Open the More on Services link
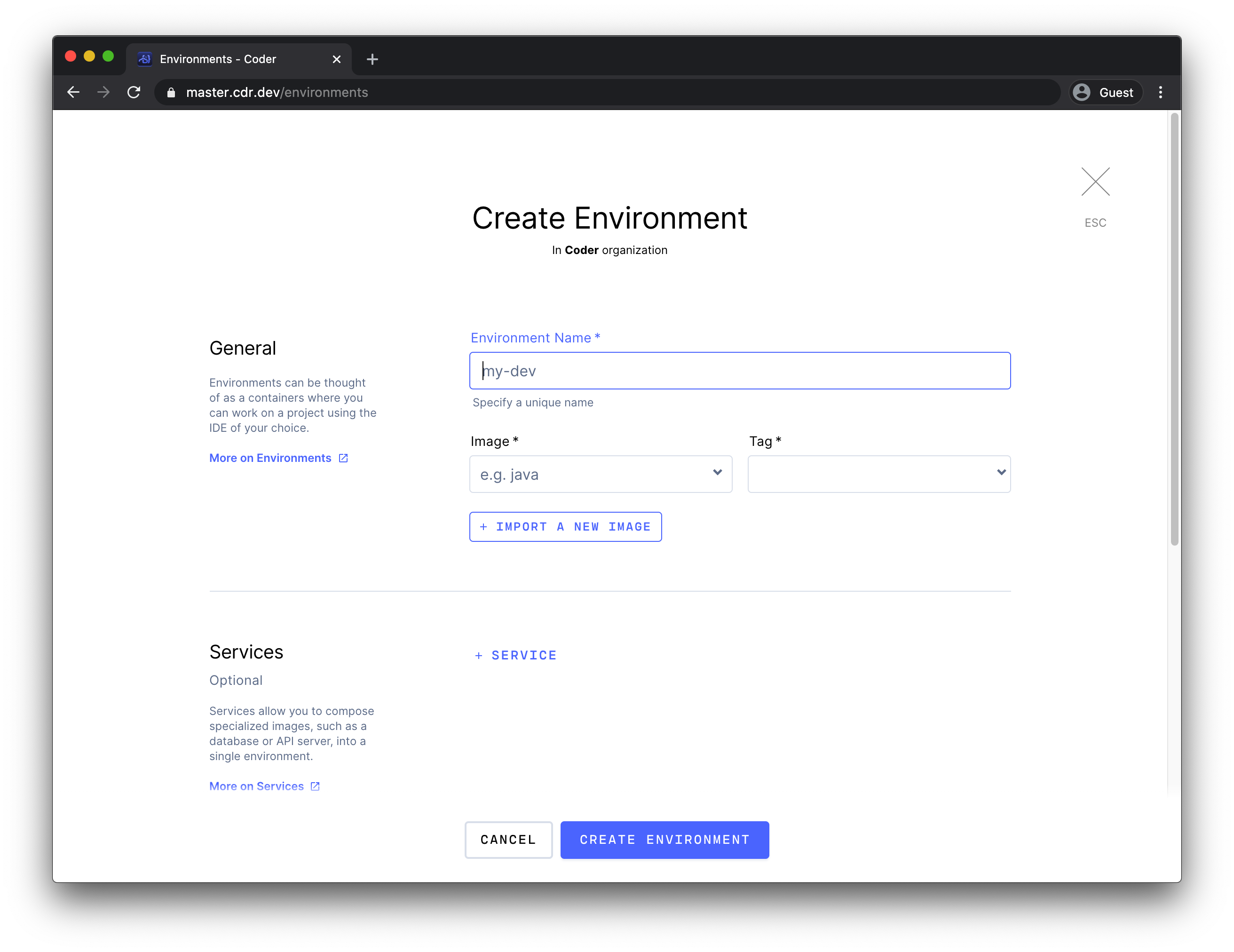 tap(264, 786)
